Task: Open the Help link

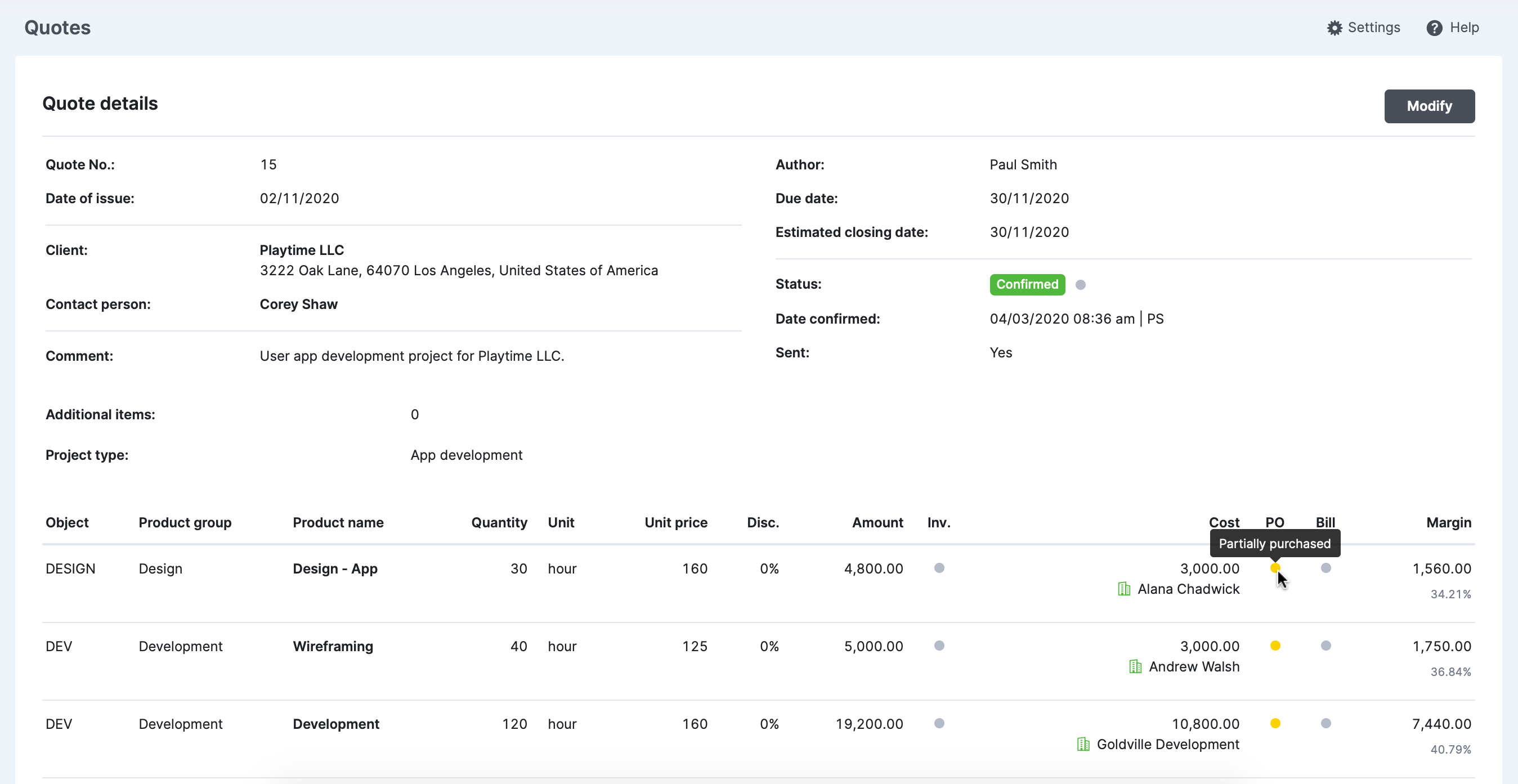Action: point(1453,28)
